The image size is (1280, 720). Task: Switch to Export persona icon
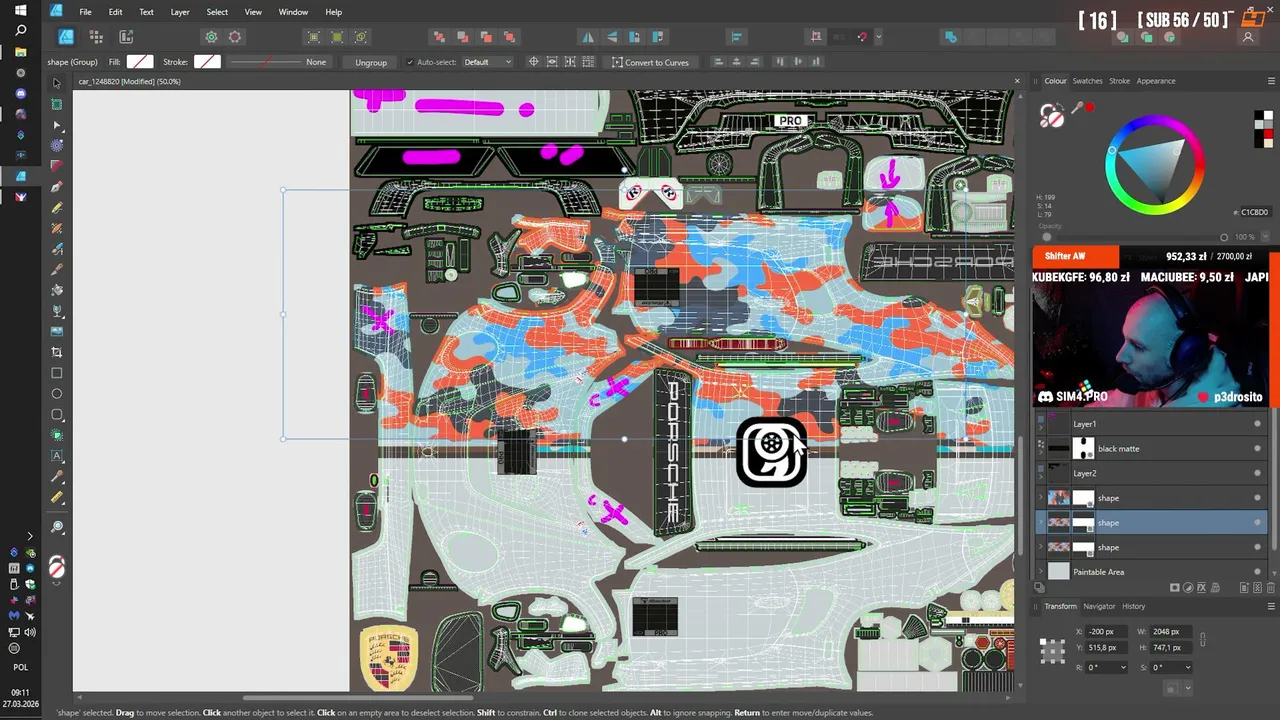click(126, 37)
